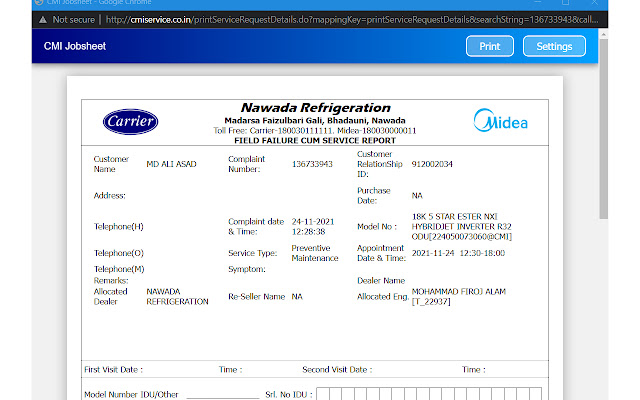Click the Symptom label
This screenshot has width=640, height=400.
(247, 269)
